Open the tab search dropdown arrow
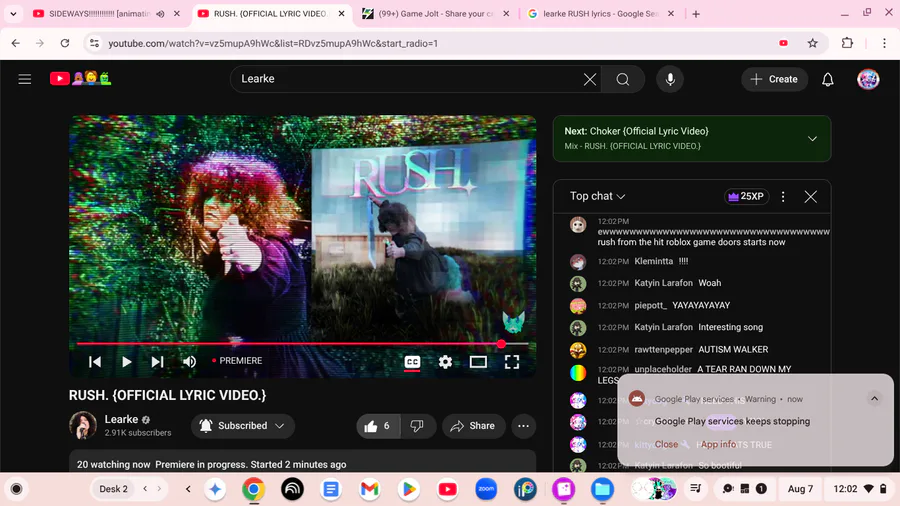Screen dimensions: 900x506 [13, 14]
